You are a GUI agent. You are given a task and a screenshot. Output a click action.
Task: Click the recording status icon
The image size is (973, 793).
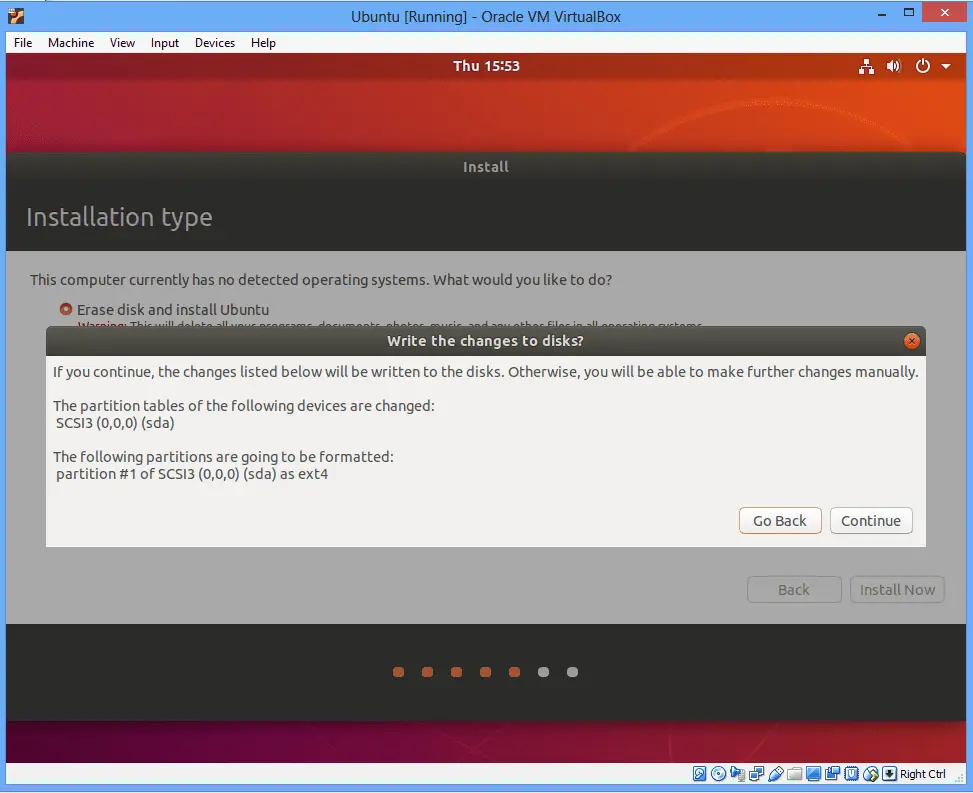[833, 774]
